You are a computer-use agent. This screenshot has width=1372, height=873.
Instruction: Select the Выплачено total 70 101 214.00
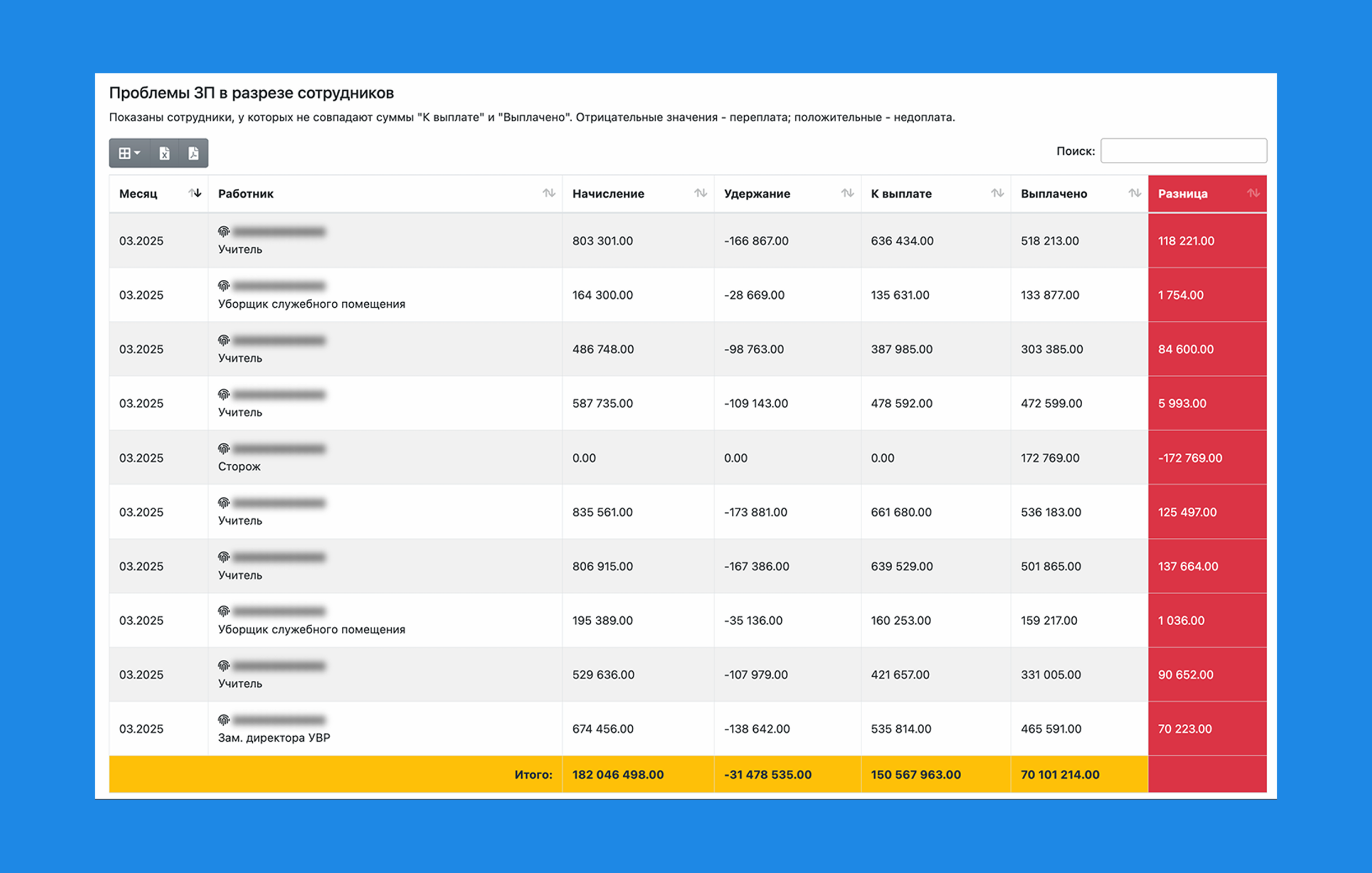[x=1060, y=774]
